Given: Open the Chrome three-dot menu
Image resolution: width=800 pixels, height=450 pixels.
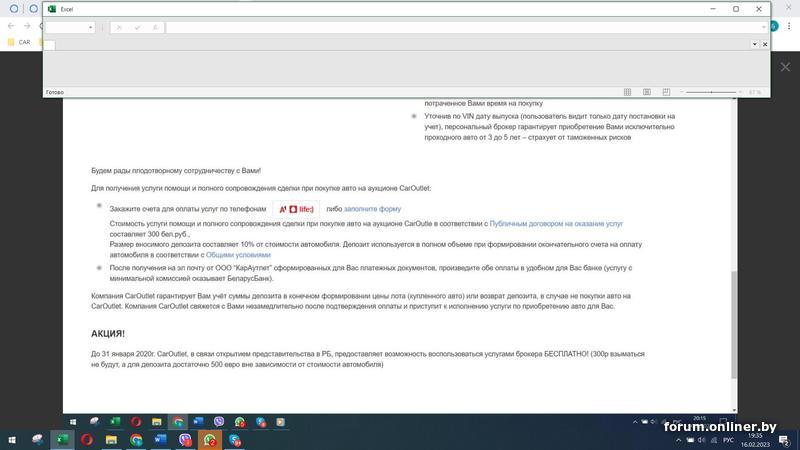Looking at the screenshot, I should click(x=789, y=26).
